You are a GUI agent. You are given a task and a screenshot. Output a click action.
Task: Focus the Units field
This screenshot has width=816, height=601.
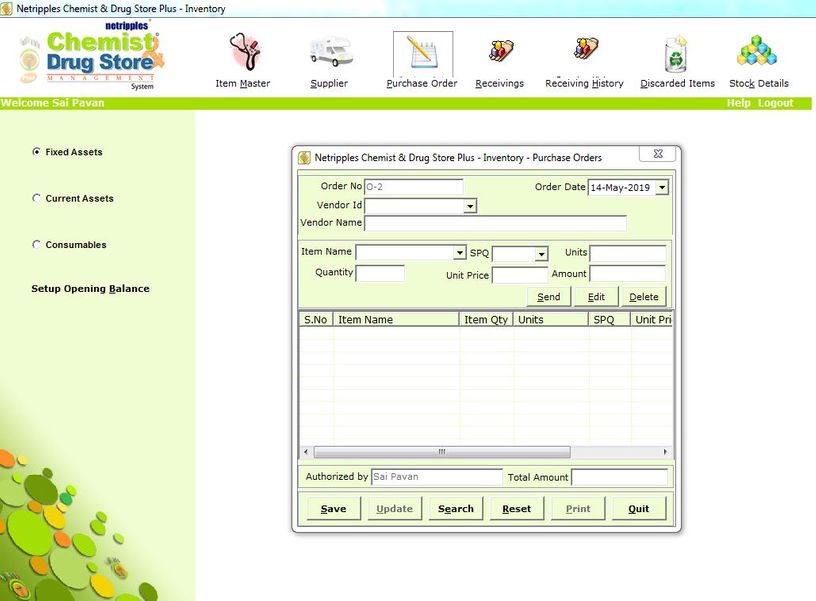[x=628, y=253]
